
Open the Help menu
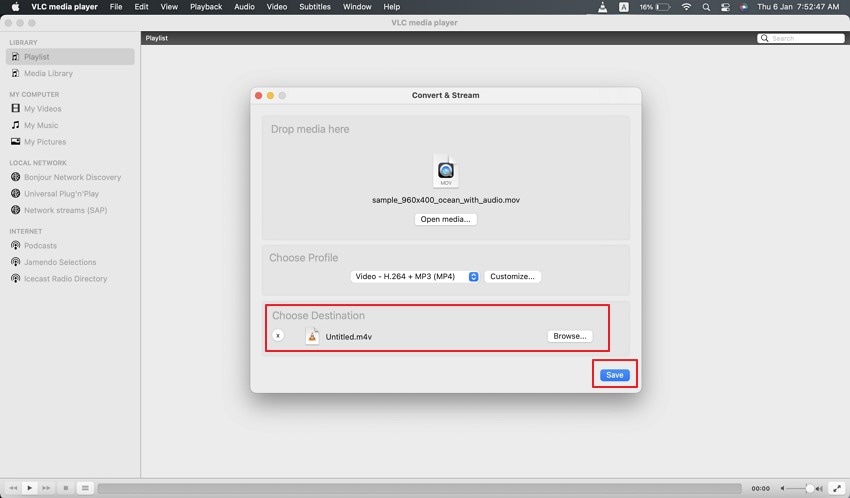tap(391, 7)
